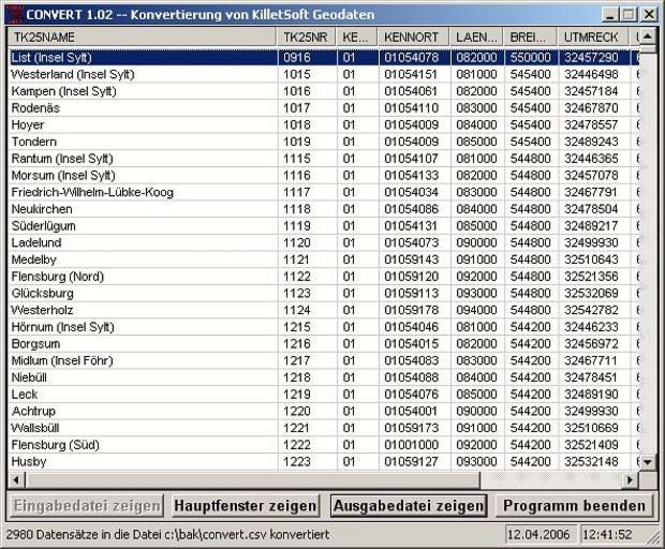Click the Programm beenden button
This screenshot has width=665, height=549.
click(574, 506)
